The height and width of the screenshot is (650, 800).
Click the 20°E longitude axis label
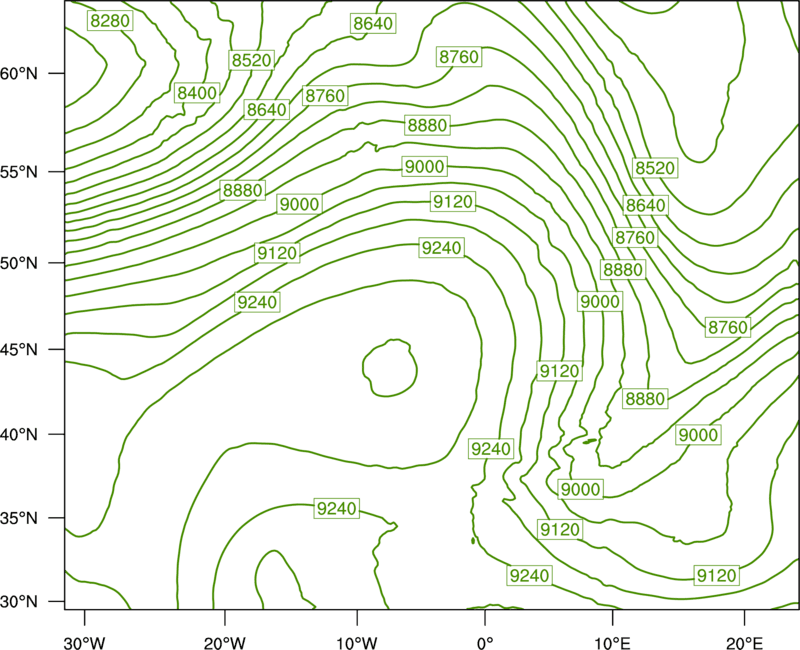pos(744,643)
